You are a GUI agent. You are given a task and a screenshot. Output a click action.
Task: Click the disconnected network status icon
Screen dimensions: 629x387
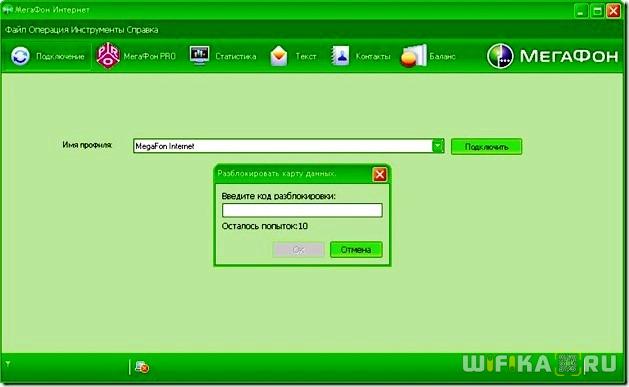point(142,367)
